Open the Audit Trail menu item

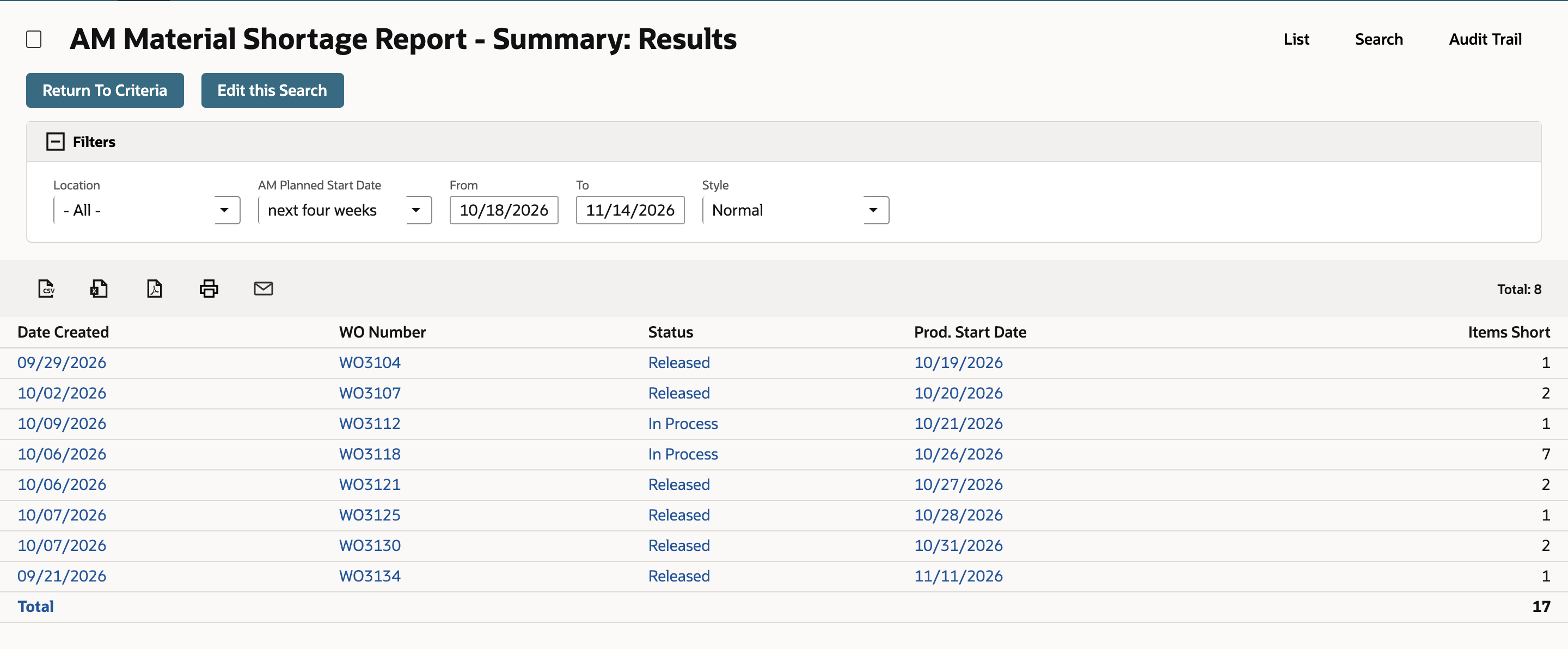tap(1485, 40)
